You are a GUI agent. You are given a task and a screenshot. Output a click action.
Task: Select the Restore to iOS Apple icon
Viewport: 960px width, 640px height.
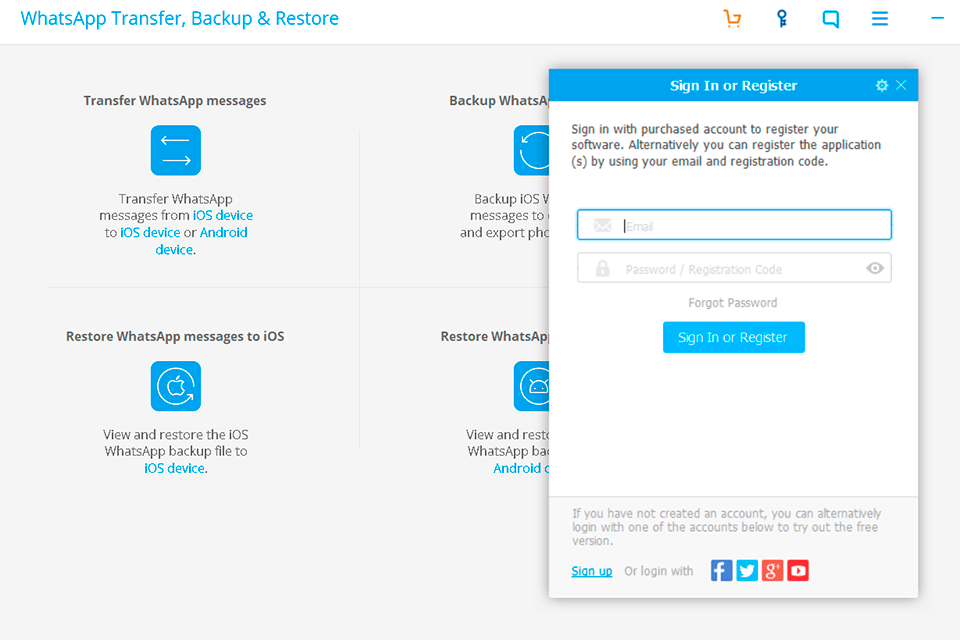tap(175, 386)
